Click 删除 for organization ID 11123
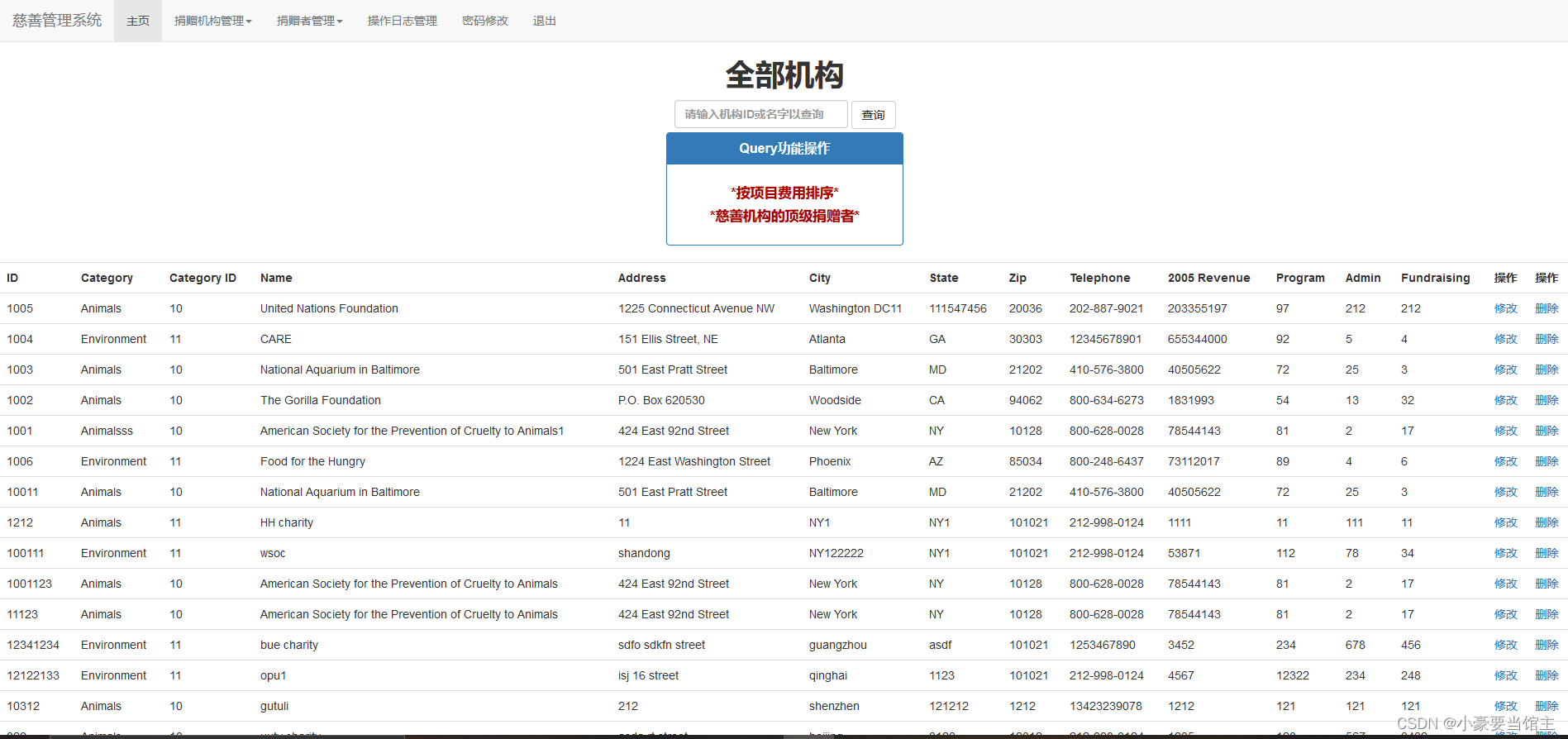Image resolution: width=1568 pixels, height=739 pixels. tap(1547, 614)
